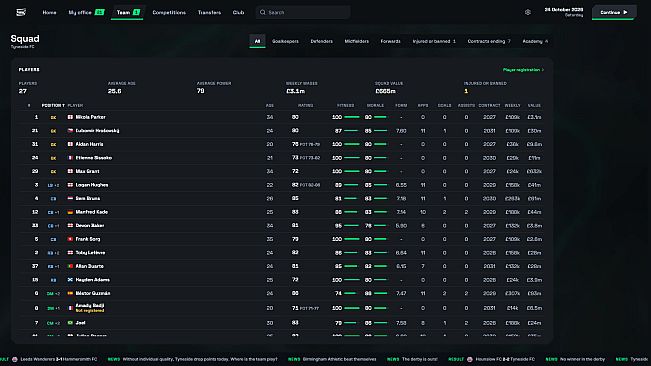Click the club badge beside Leeds Wanderers result
This screenshot has width=651, height=366.
[15, 359]
